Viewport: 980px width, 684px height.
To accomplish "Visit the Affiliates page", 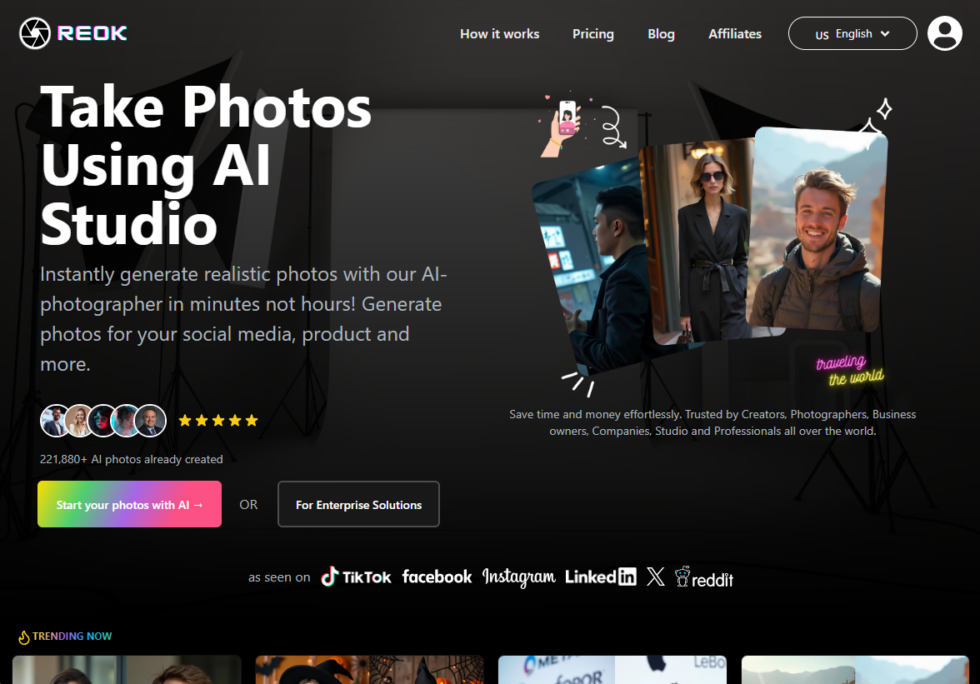I will (x=735, y=33).
